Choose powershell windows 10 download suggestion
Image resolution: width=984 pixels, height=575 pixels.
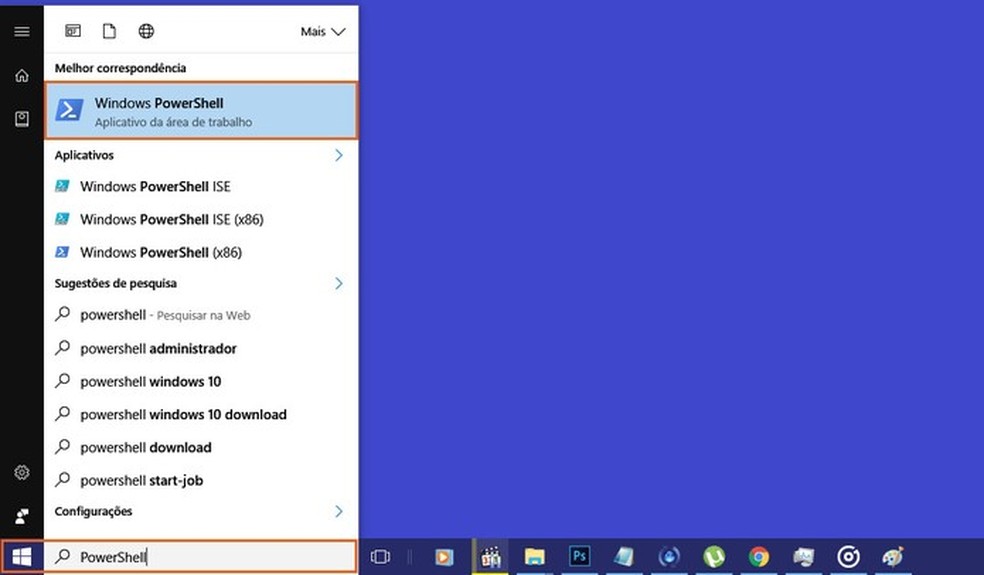(x=201, y=414)
